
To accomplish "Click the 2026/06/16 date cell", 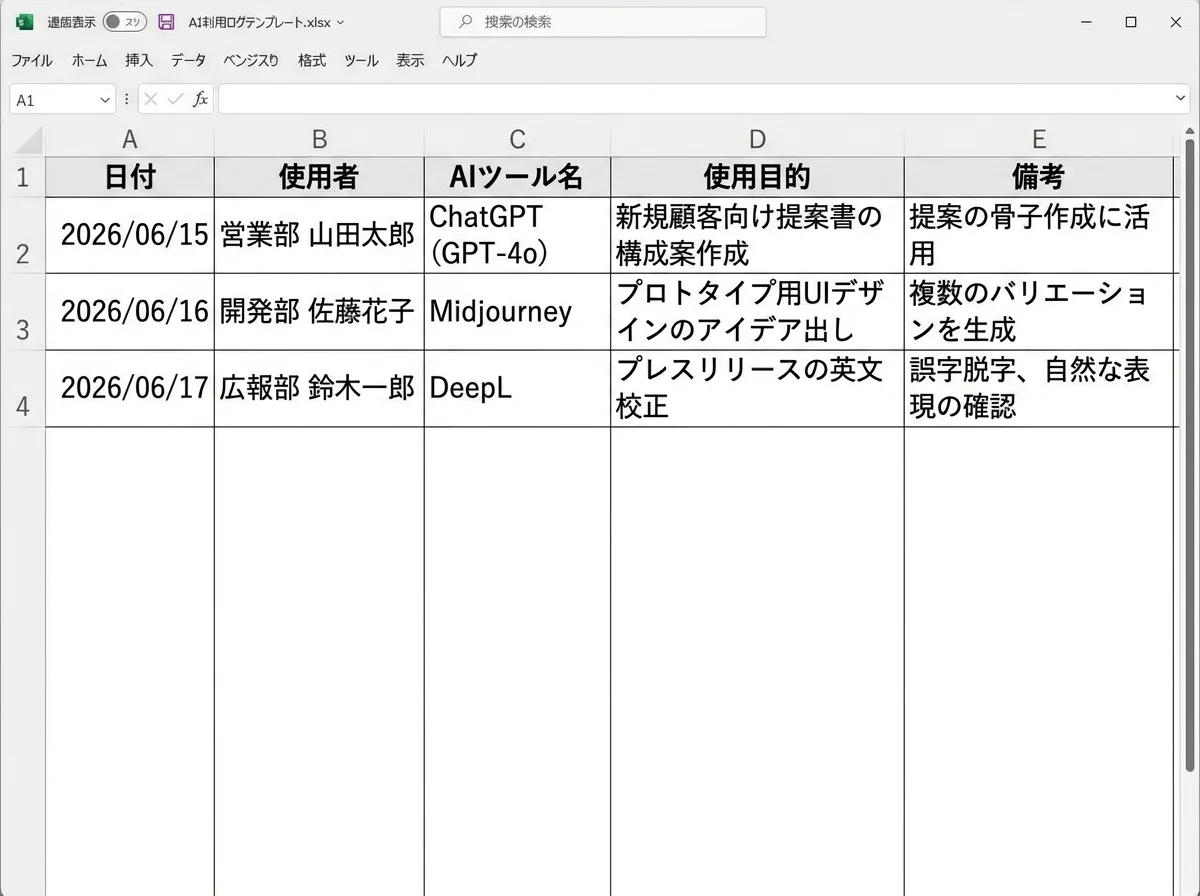I will click(x=129, y=312).
